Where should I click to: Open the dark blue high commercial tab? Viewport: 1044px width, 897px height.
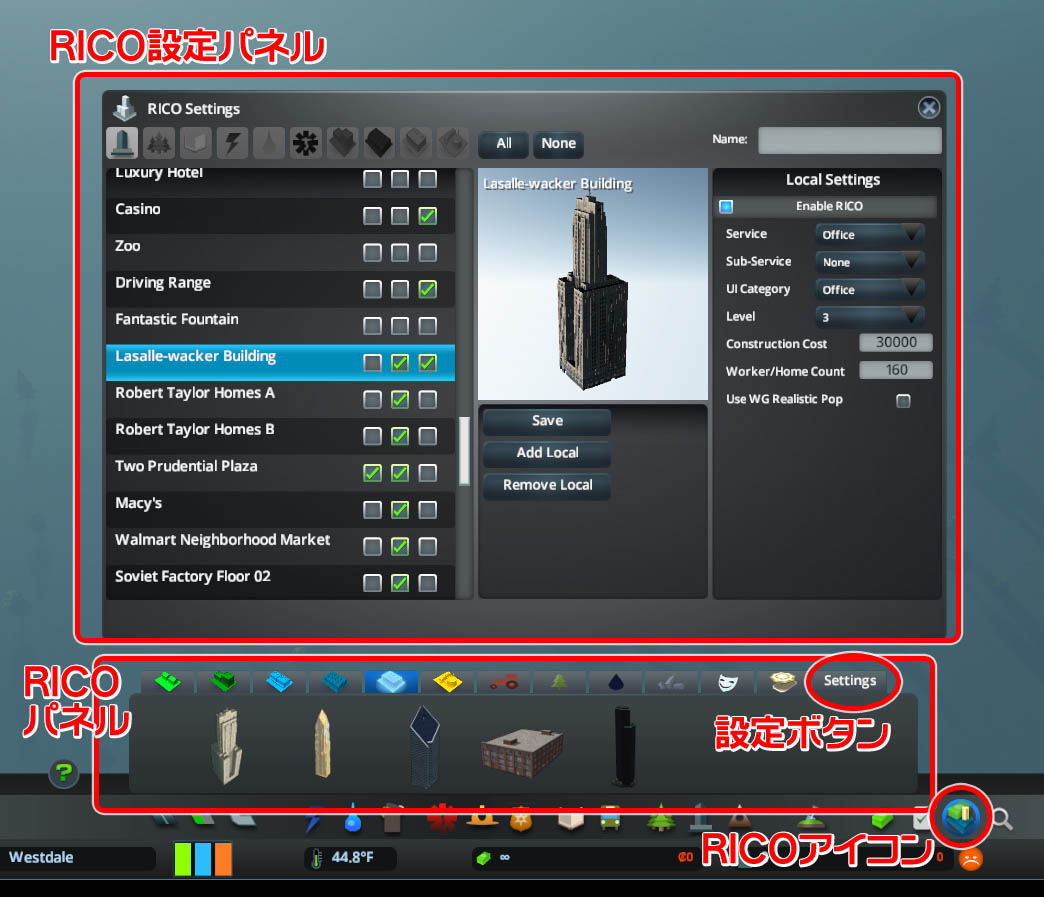tap(335, 681)
